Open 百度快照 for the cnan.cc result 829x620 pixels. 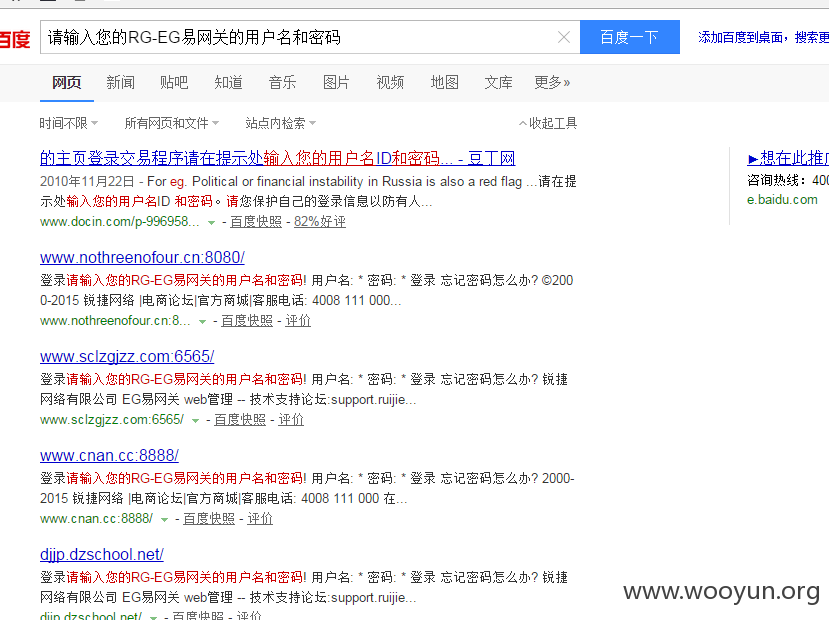[209, 519]
